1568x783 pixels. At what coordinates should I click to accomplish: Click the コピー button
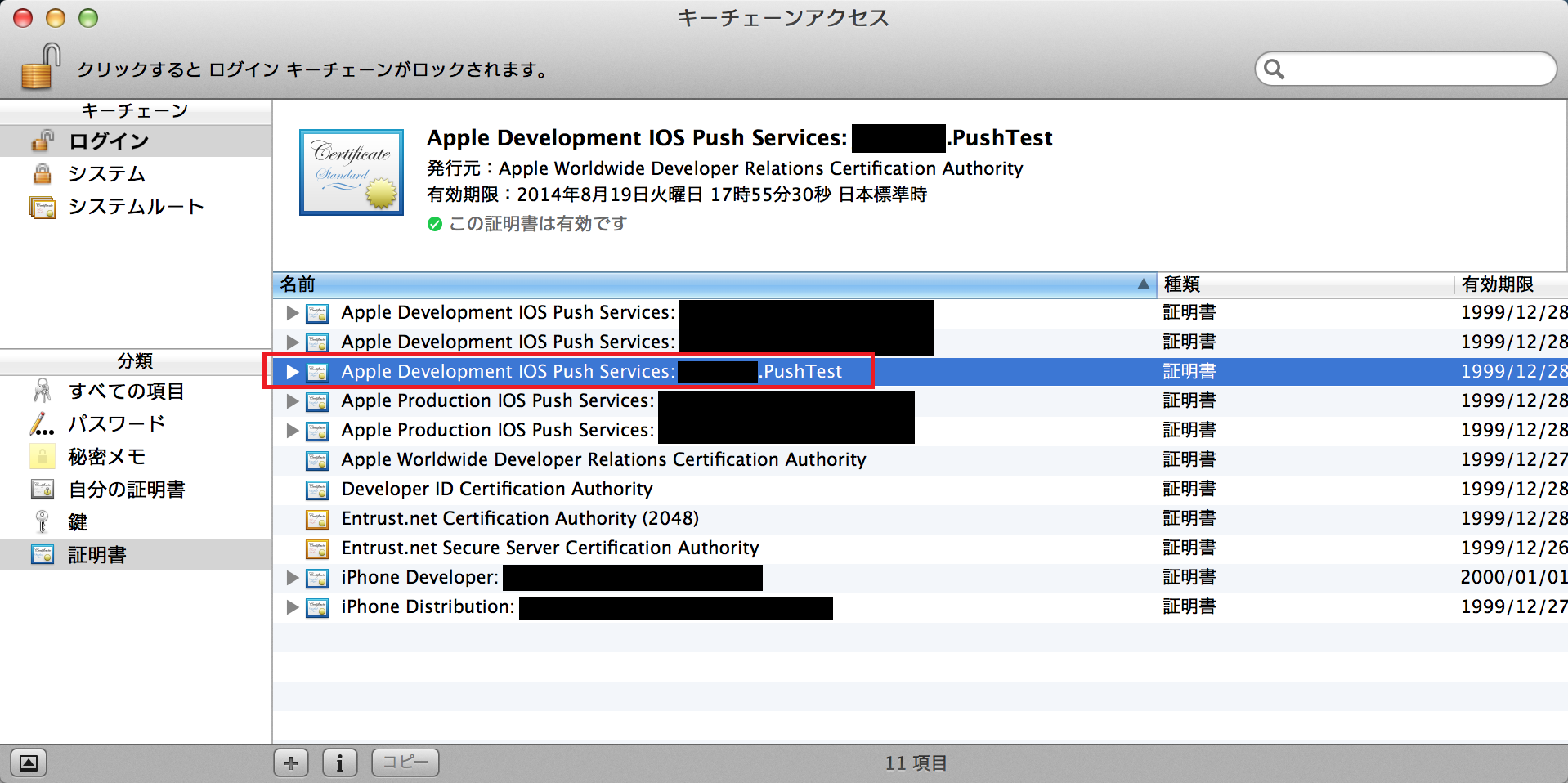(x=405, y=763)
